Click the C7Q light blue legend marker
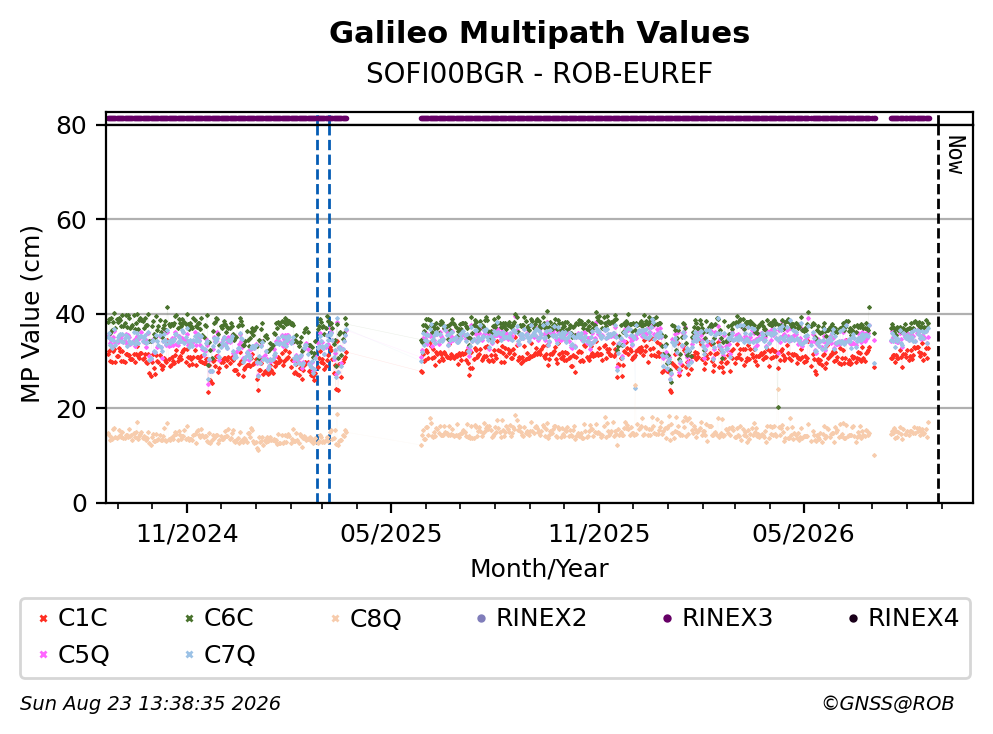Screen dimensions: 993x734 189,655
